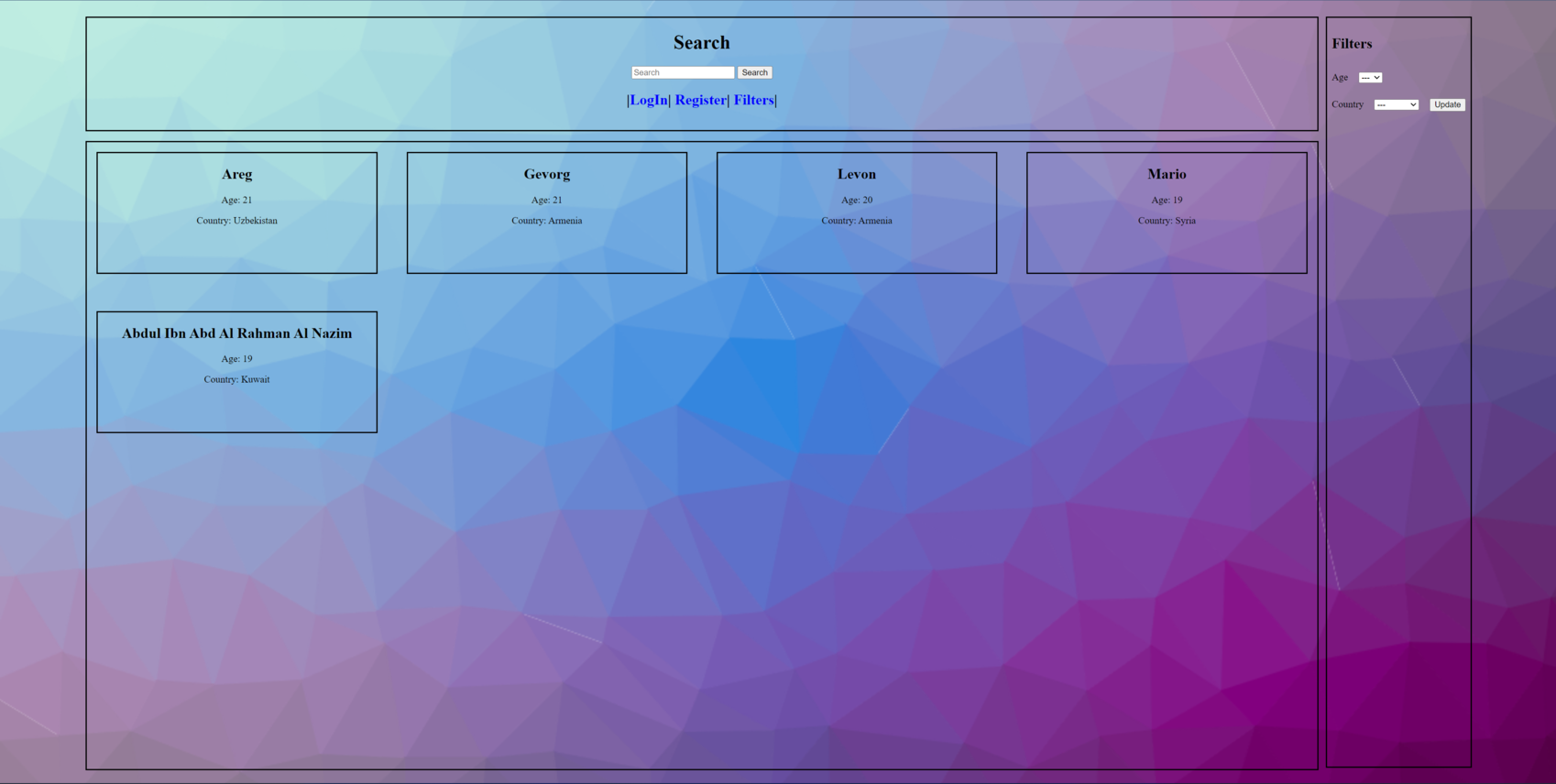This screenshot has height=784, width=1556.
Task: Open the Filters link
Action: [753, 101]
